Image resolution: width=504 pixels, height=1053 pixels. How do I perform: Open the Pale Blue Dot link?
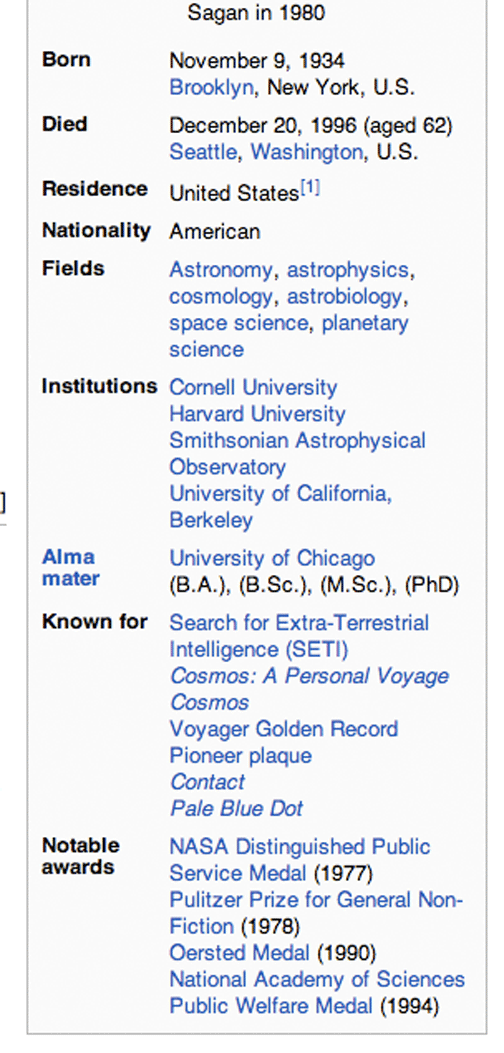click(x=237, y=808)
